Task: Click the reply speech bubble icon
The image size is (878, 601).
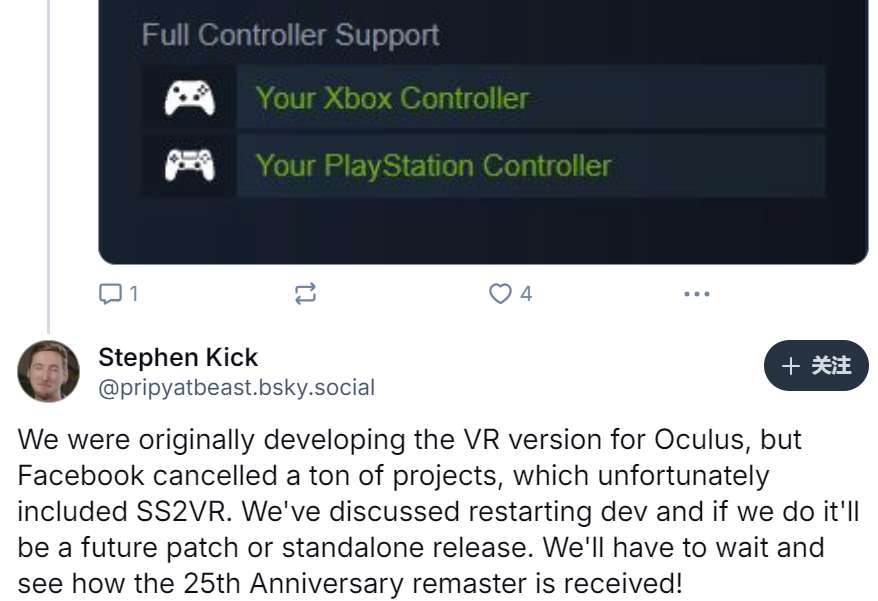Action: coord(109,293)
